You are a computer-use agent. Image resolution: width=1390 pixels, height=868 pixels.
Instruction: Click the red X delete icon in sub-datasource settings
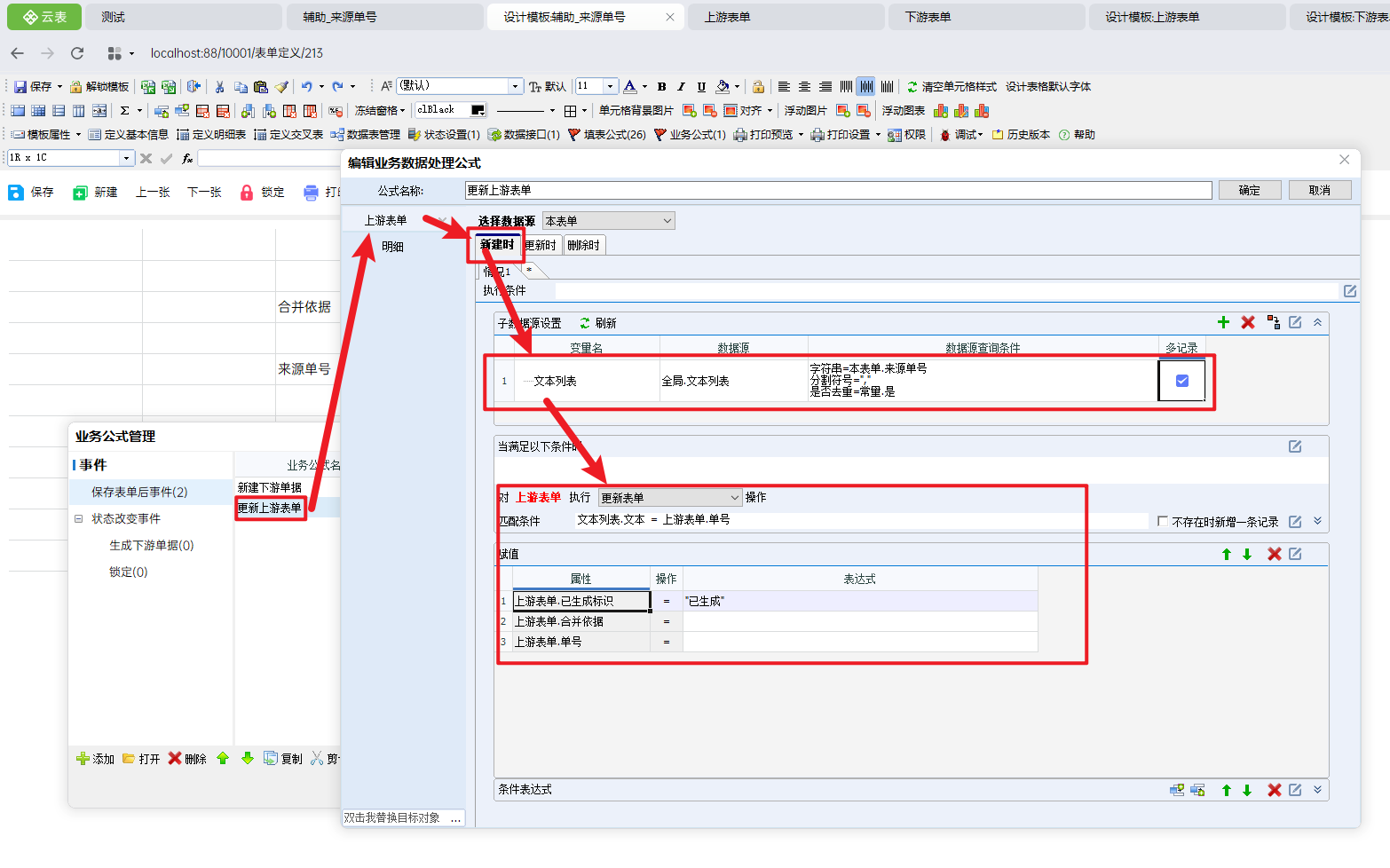1247,322
